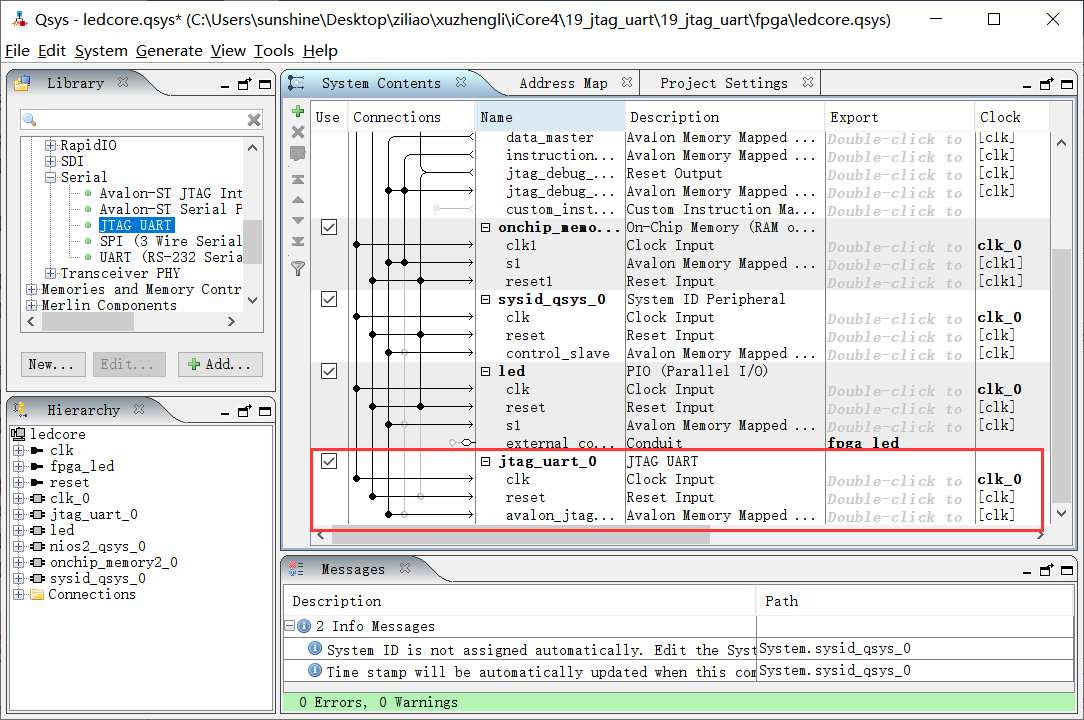Toggle the led component Use checkbox
The height and width of the screenshot is (720, 1084).
[328, 371]
